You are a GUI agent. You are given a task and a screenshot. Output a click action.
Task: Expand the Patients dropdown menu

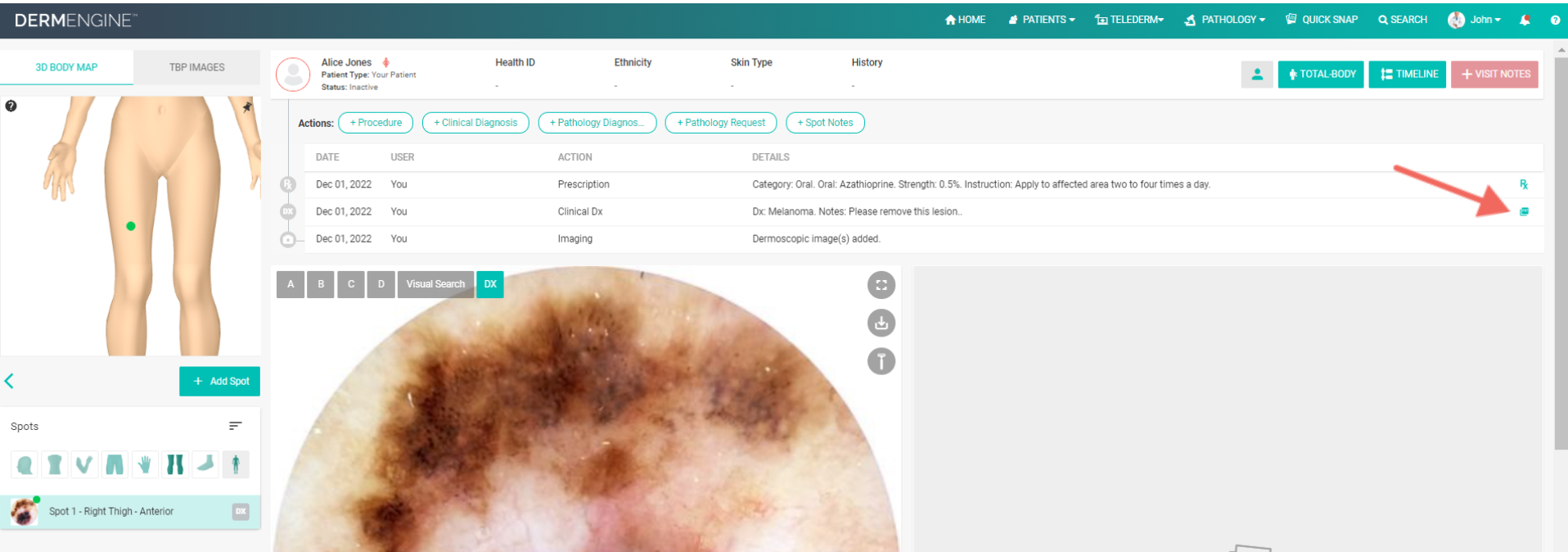pyautogui.click(x=1042, y=20)
